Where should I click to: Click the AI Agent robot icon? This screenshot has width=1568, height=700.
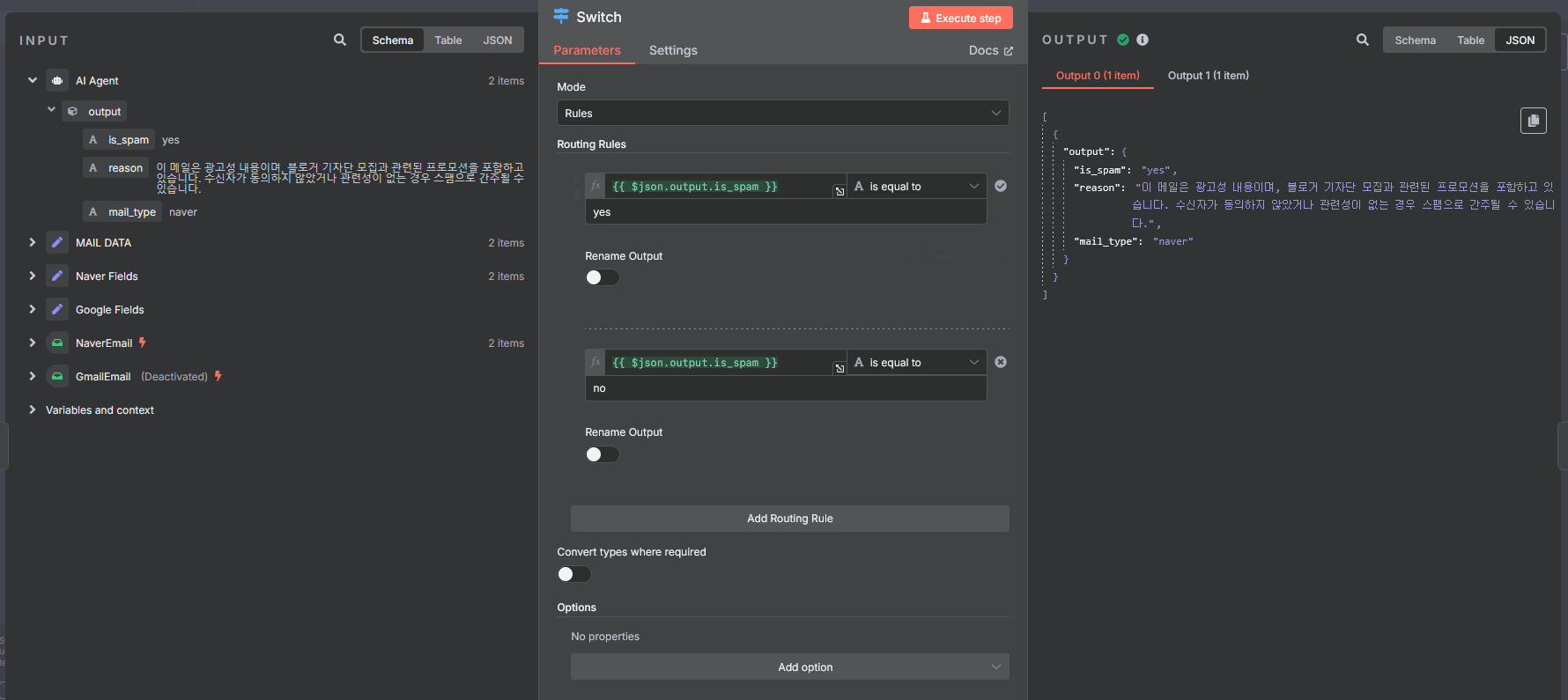(x=57, y=80)
